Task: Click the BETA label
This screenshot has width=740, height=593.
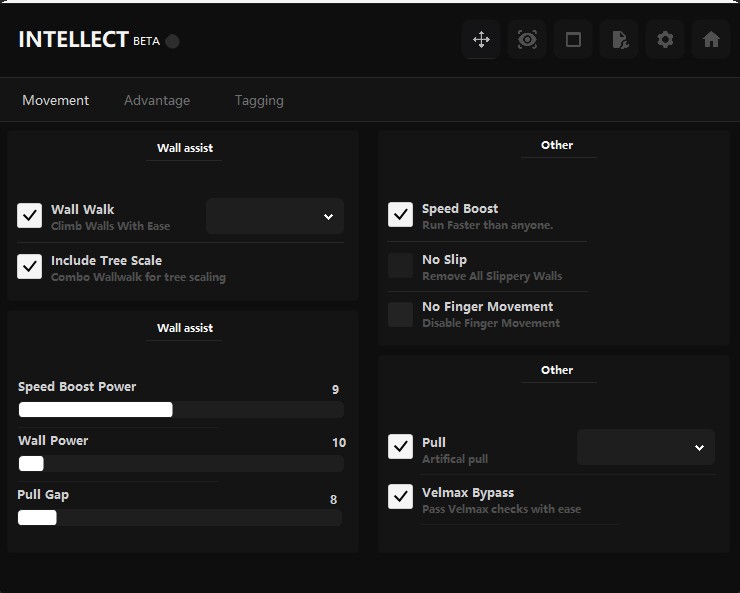Action: [x=146, y=42]
